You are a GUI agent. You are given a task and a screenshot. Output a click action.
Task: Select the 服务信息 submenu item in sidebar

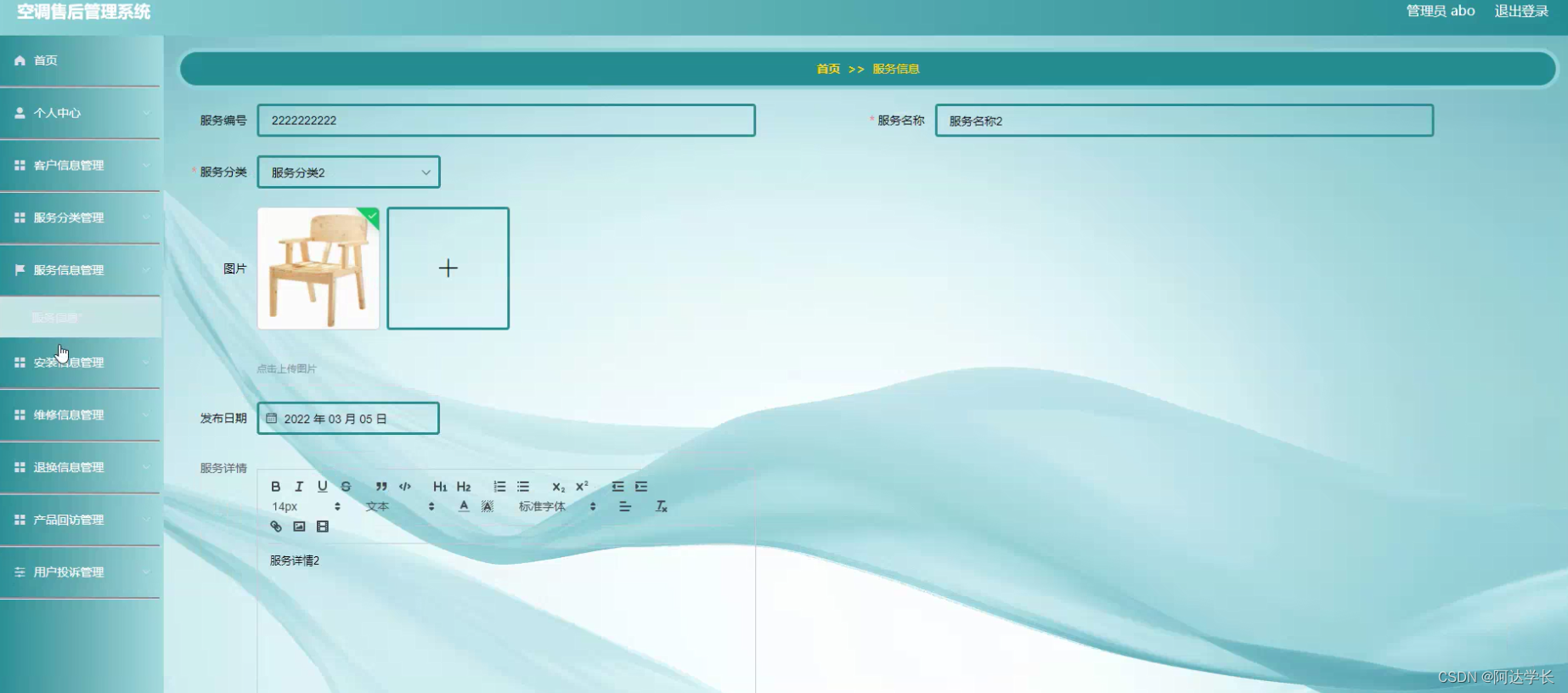click(x=81, y=318)
